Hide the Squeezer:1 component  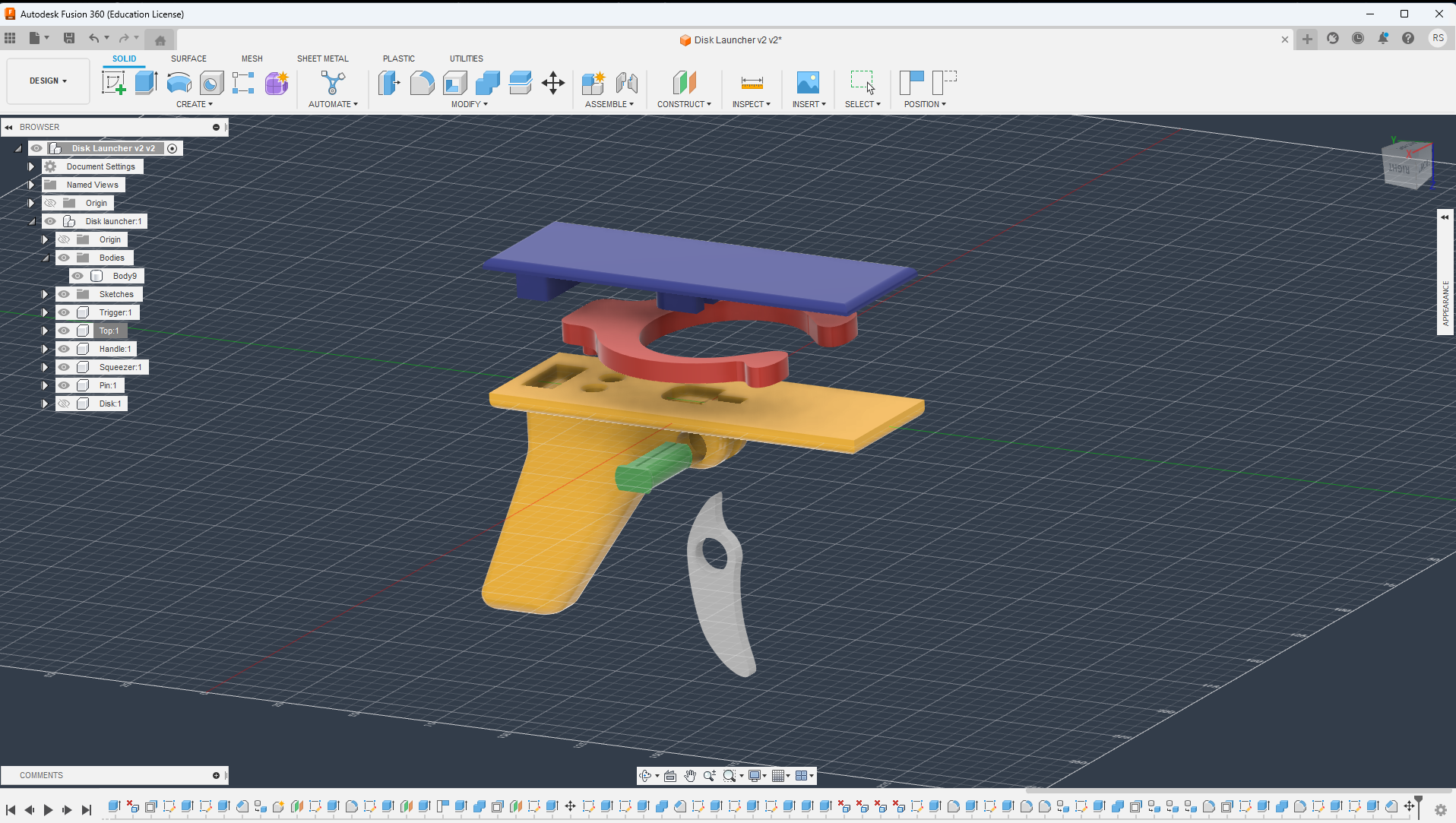(x=64, y=367)
